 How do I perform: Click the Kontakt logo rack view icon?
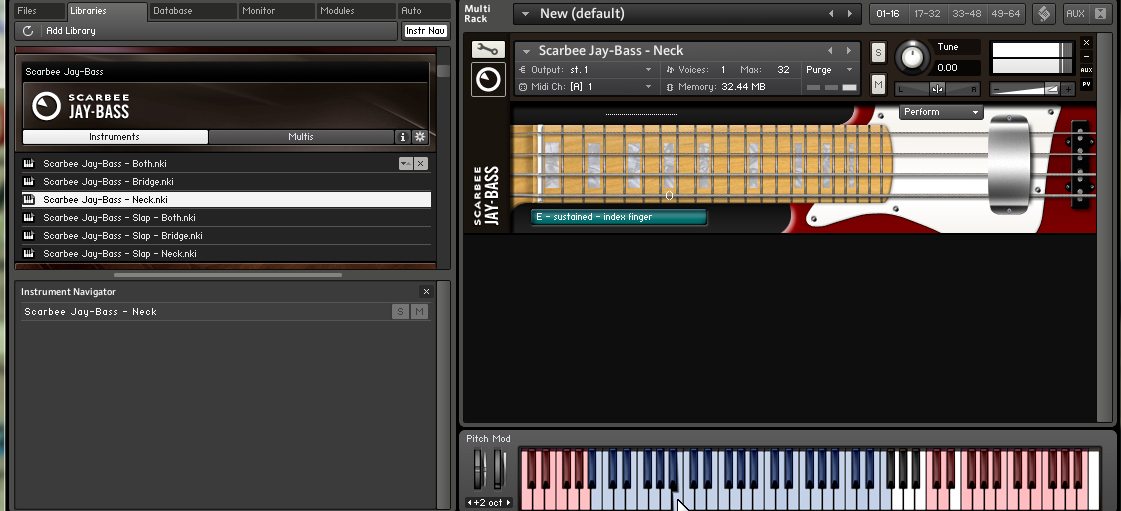coord(1044,14)
